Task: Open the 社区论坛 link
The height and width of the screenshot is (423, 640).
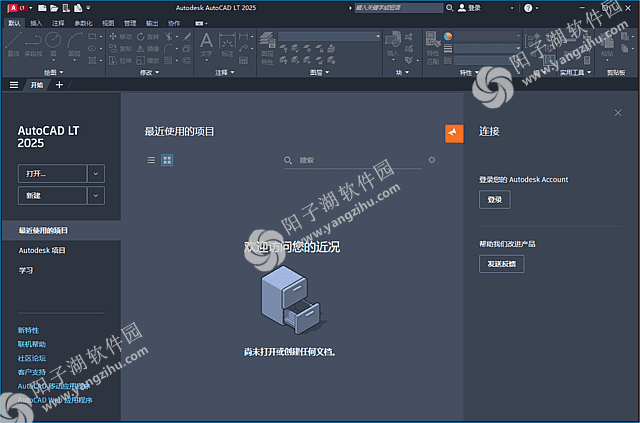Action: (32, 358)
